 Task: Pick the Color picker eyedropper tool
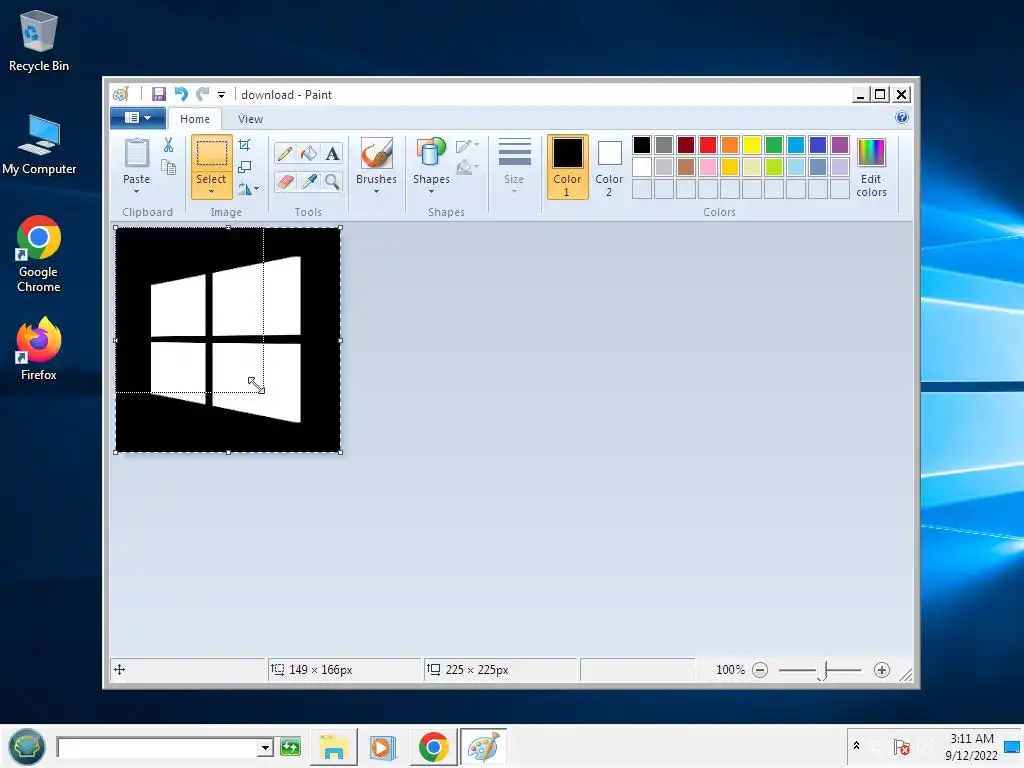308,182
